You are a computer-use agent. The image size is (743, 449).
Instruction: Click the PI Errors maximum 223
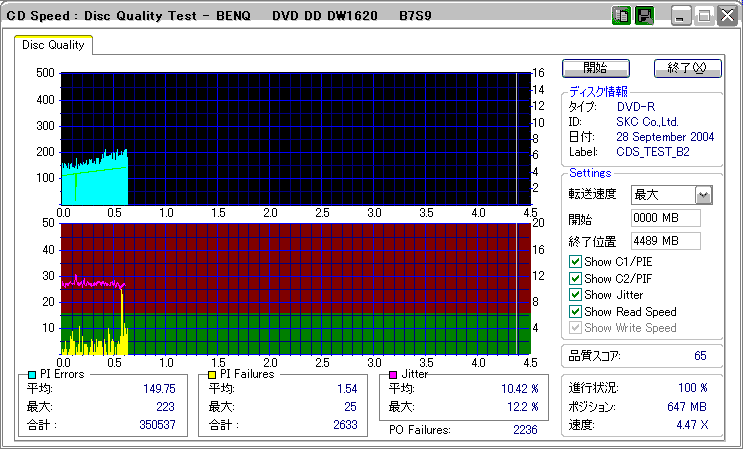coord(165,407)
